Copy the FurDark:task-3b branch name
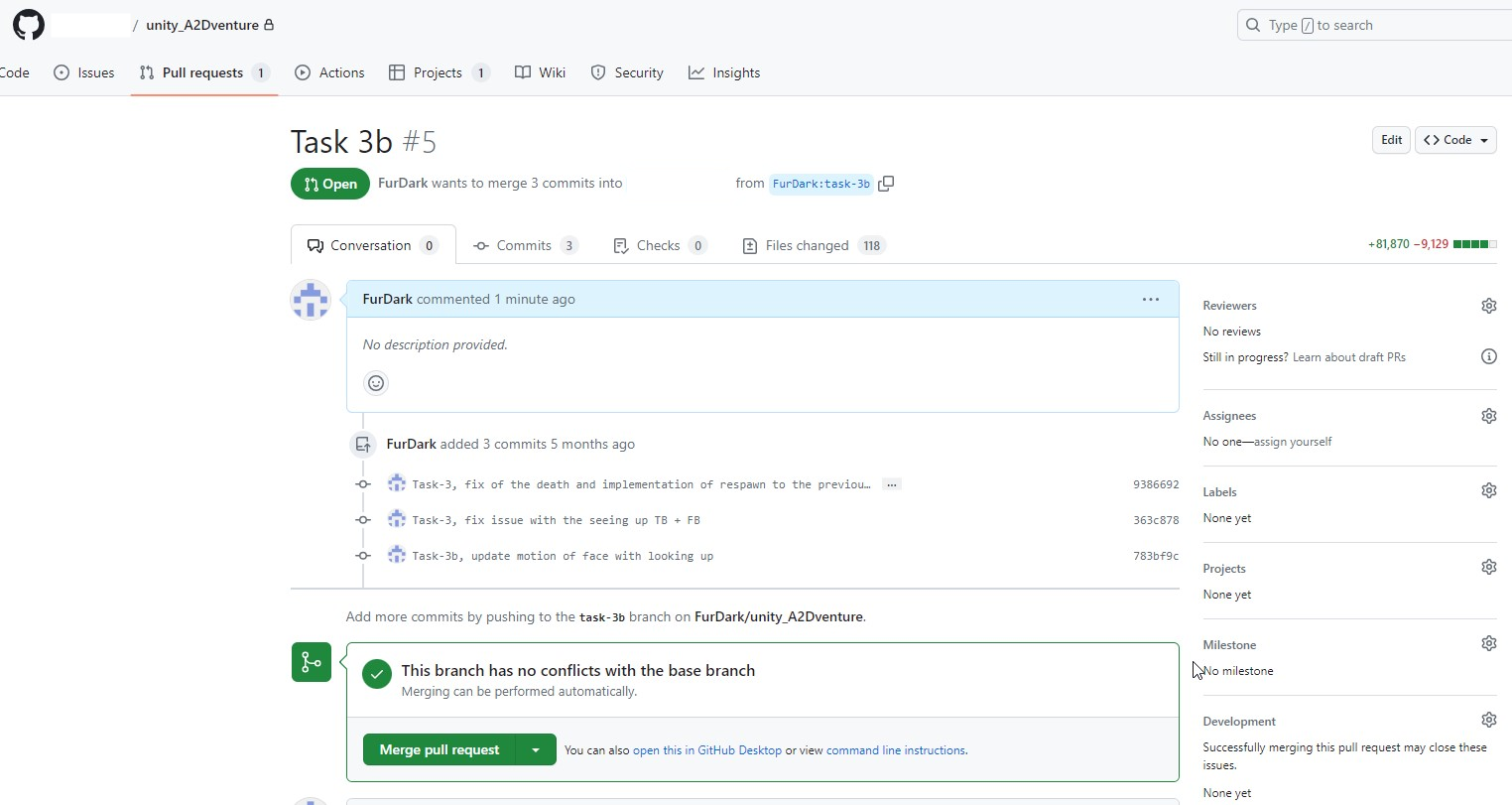This screenshot has height=805, width=1512. pyautogui.click(x=886, y=184)
